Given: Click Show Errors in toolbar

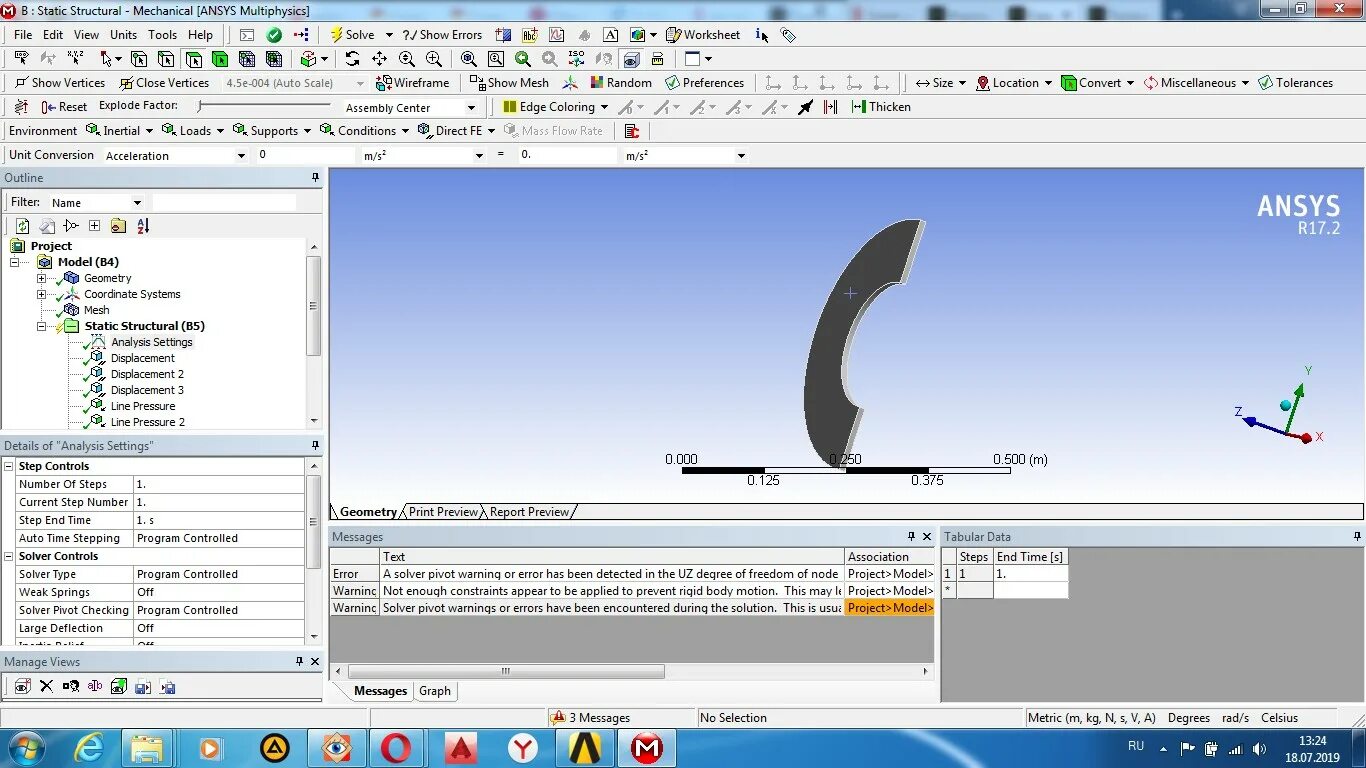Looking at the screenshot, I should [x=442, y=34].
